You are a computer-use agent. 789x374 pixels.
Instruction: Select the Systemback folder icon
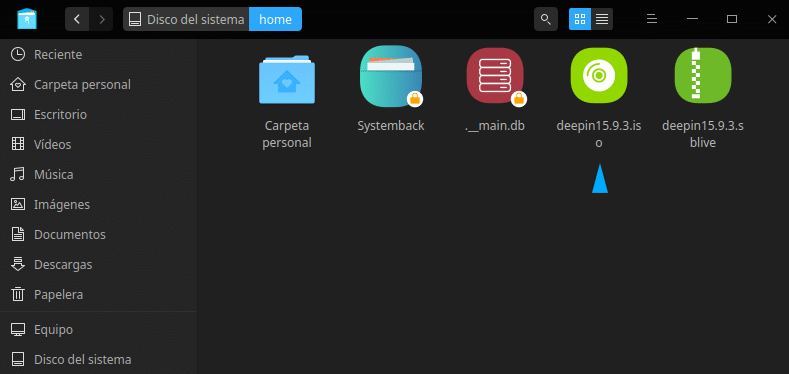[x=391, y=76]
